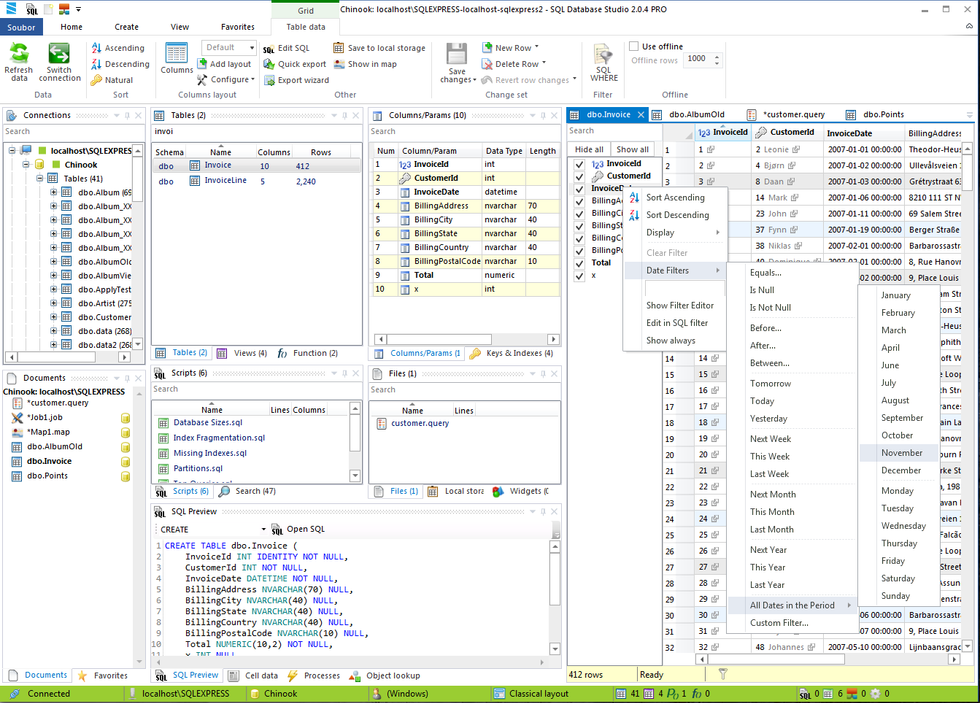The image size is (980, 703).
Task: Click the Tables search input field
Action: 255,131
